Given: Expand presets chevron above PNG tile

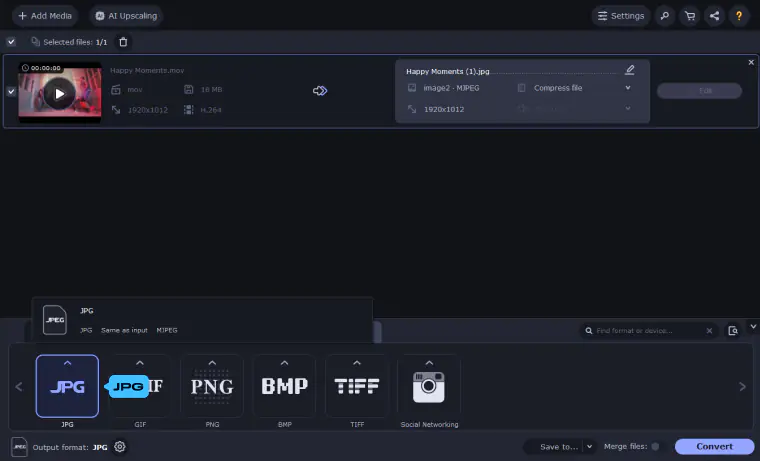Looking at the screenshot, I should (x=212, y=363).
